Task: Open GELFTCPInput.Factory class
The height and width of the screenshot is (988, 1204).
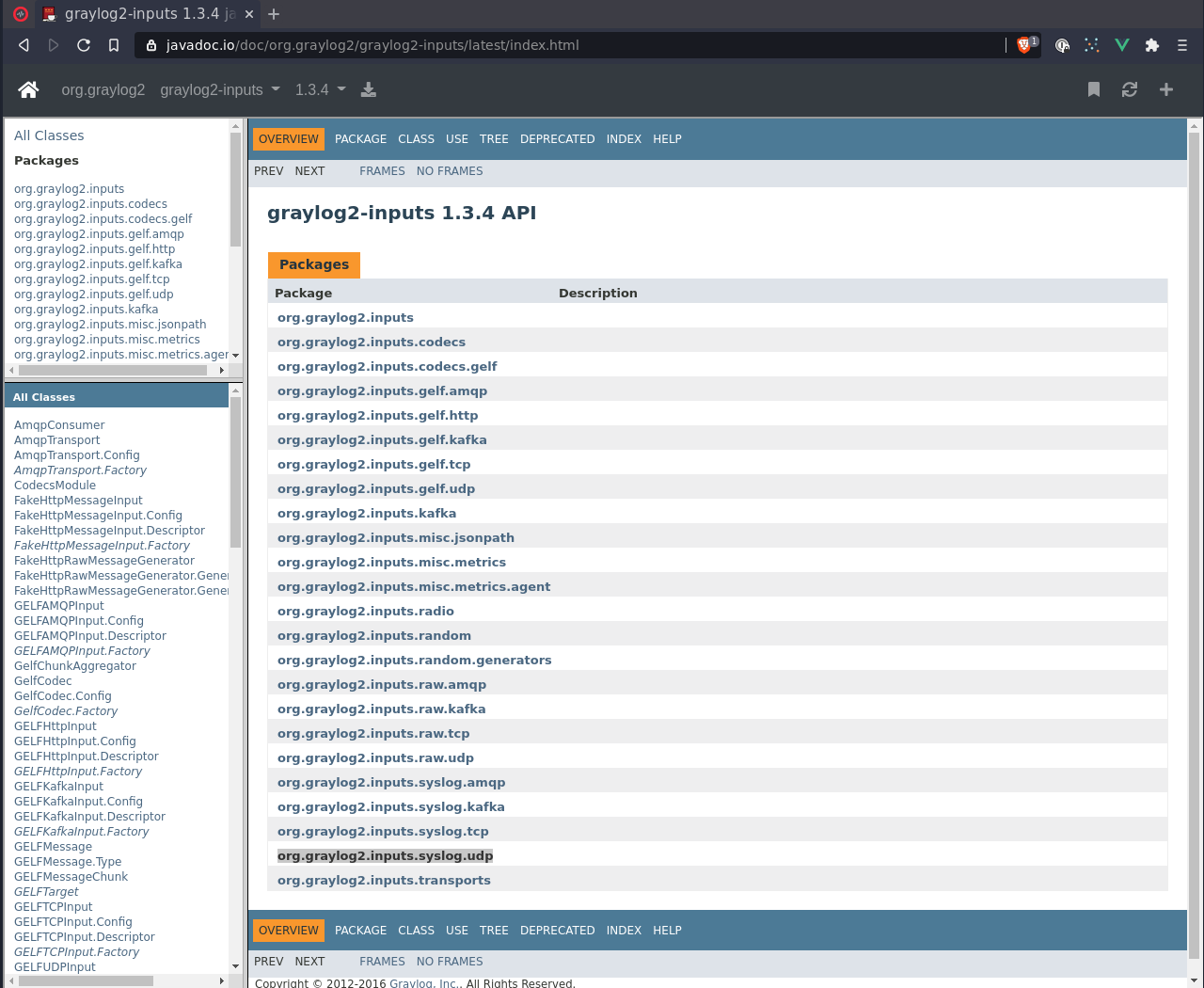Action: [76, 952]
